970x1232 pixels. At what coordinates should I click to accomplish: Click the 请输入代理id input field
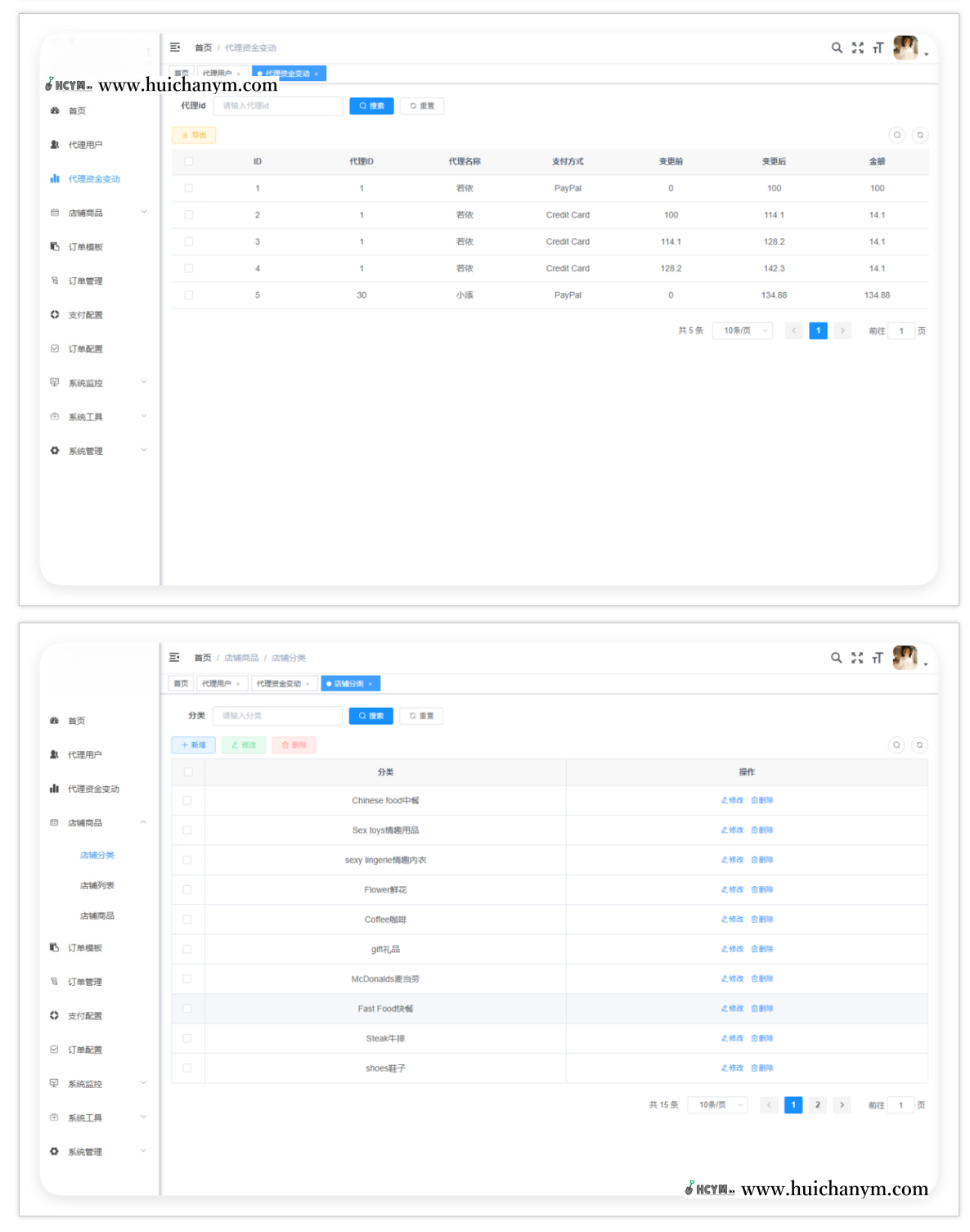tap(278, 106)
